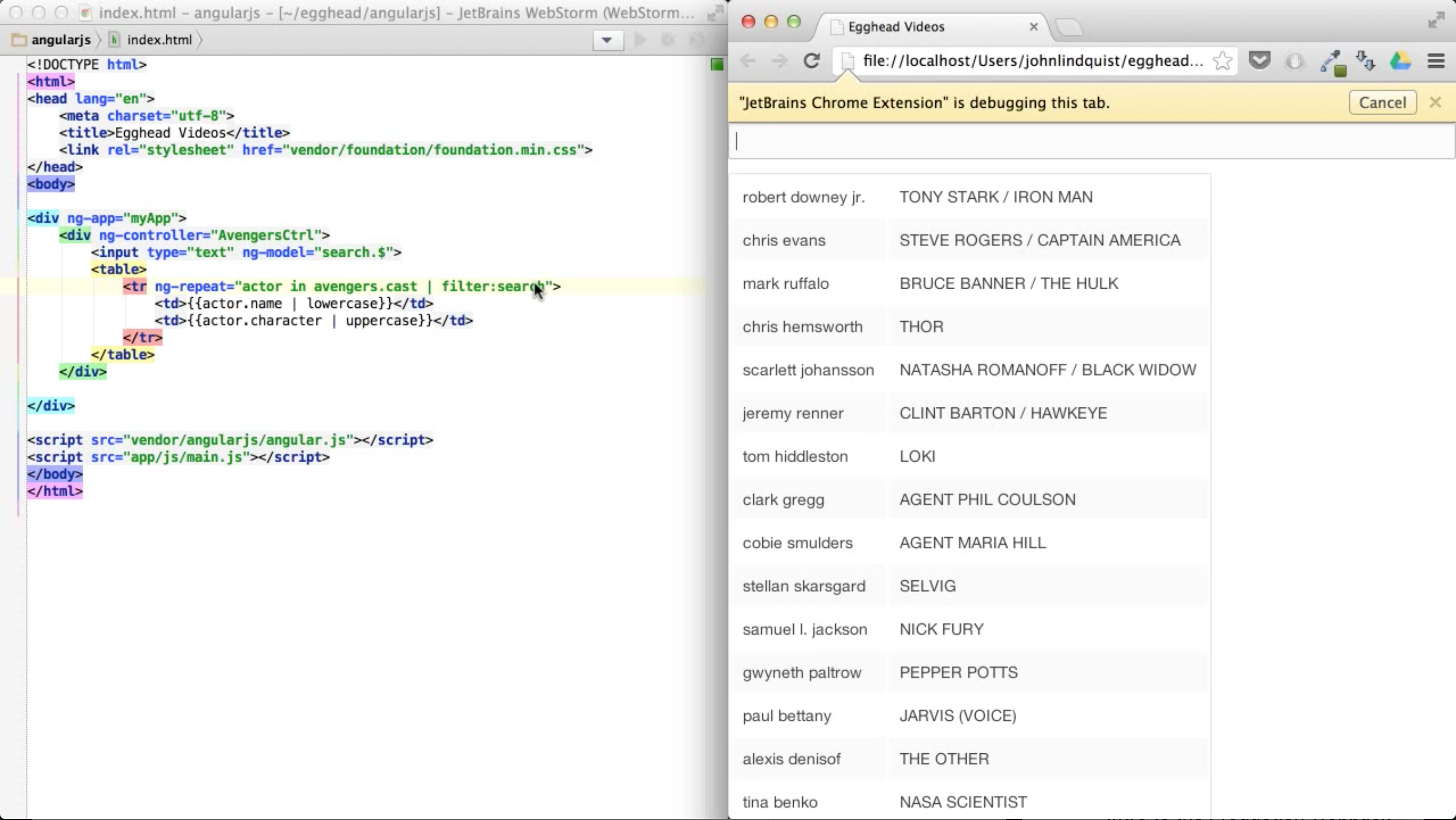Screen dimensions: 1456x820
Task: Click the WebStorm Run play button
Action: click(x=640, y=40)
